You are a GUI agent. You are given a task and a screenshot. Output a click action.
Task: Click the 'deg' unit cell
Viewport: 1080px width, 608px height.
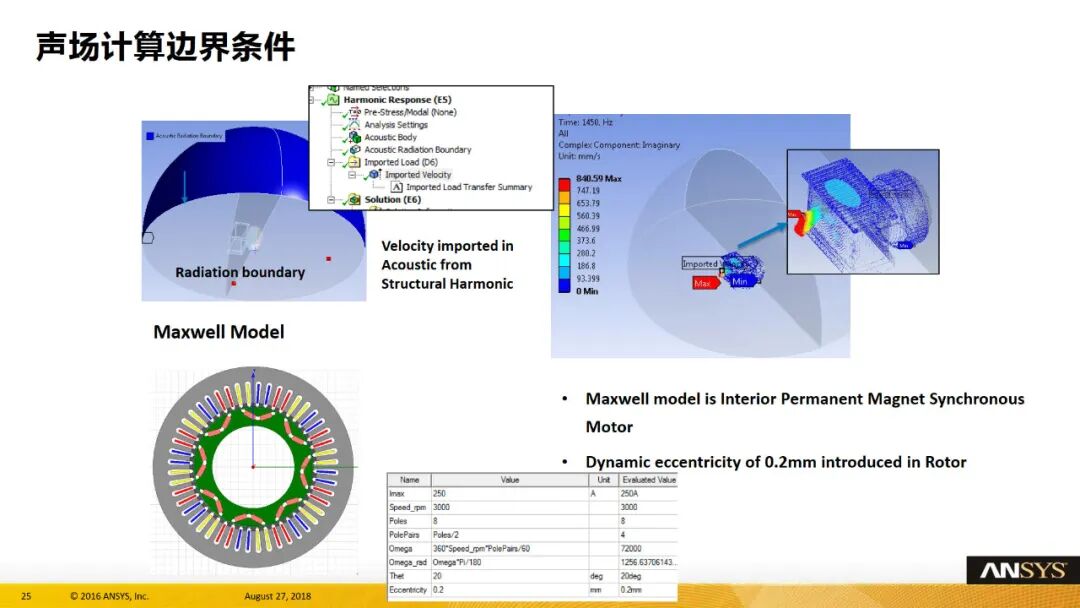(603, 576)
